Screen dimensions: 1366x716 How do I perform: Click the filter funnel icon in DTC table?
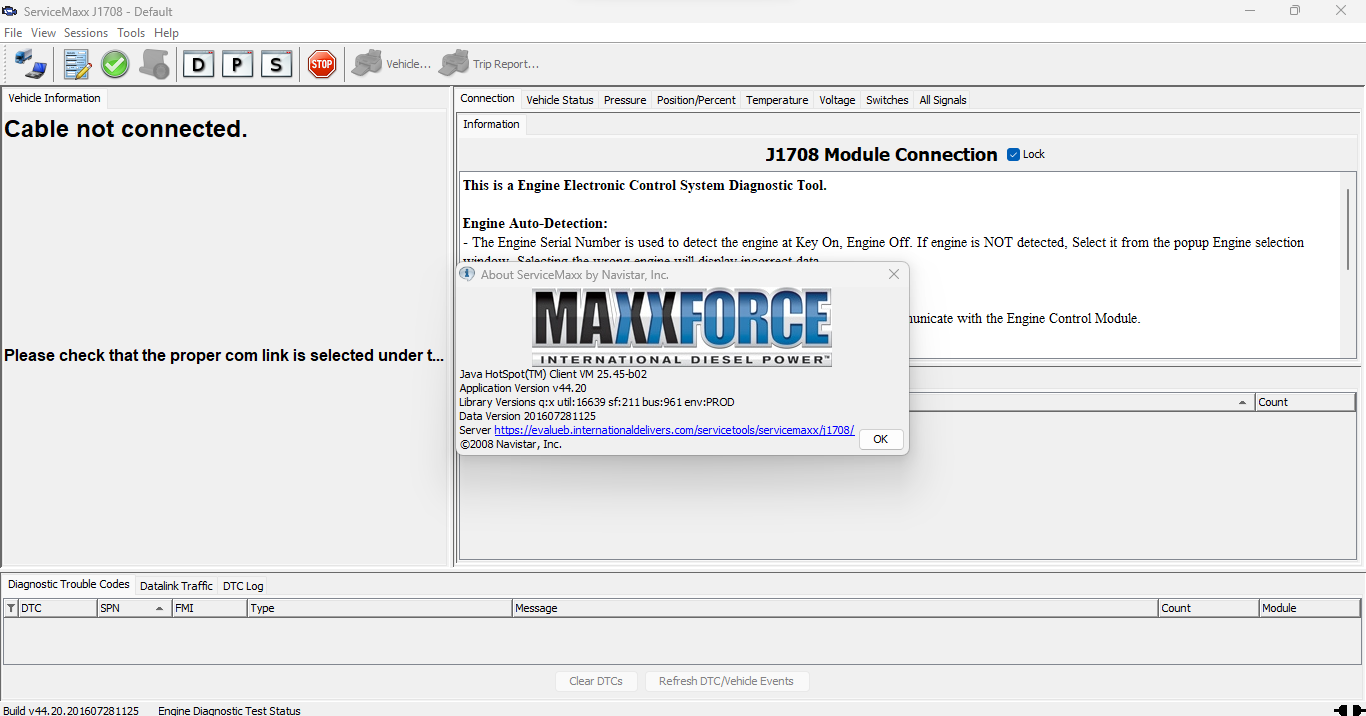[x=11, y=608]
